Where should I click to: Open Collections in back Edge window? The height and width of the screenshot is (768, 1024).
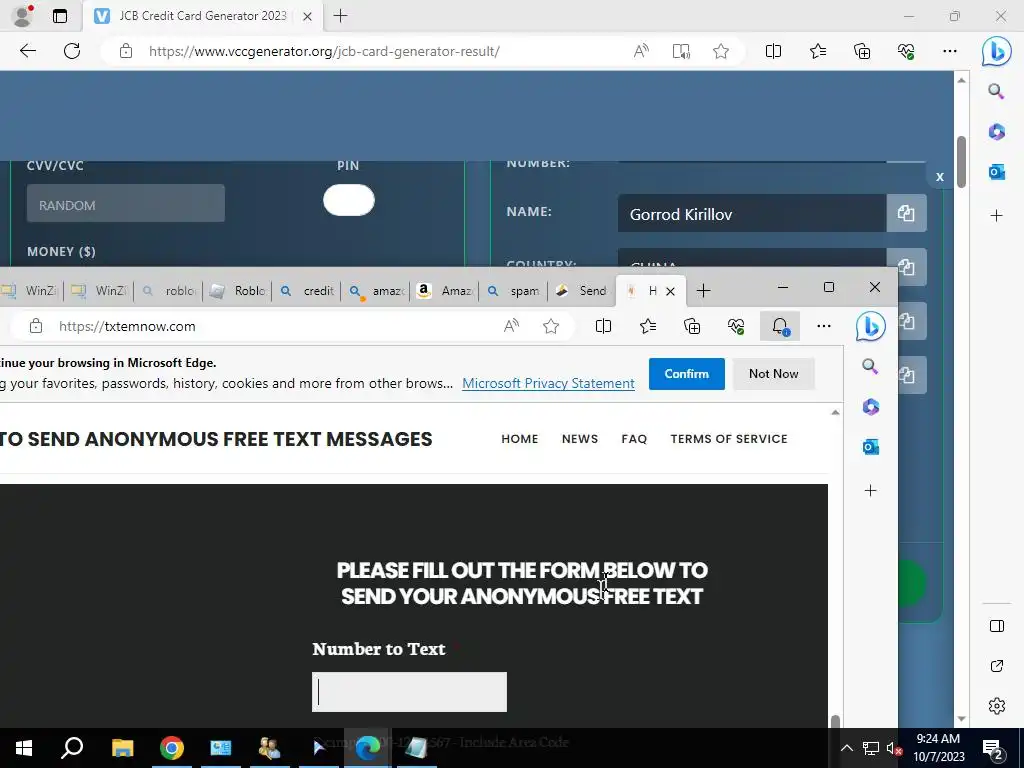tap(862, 51)
